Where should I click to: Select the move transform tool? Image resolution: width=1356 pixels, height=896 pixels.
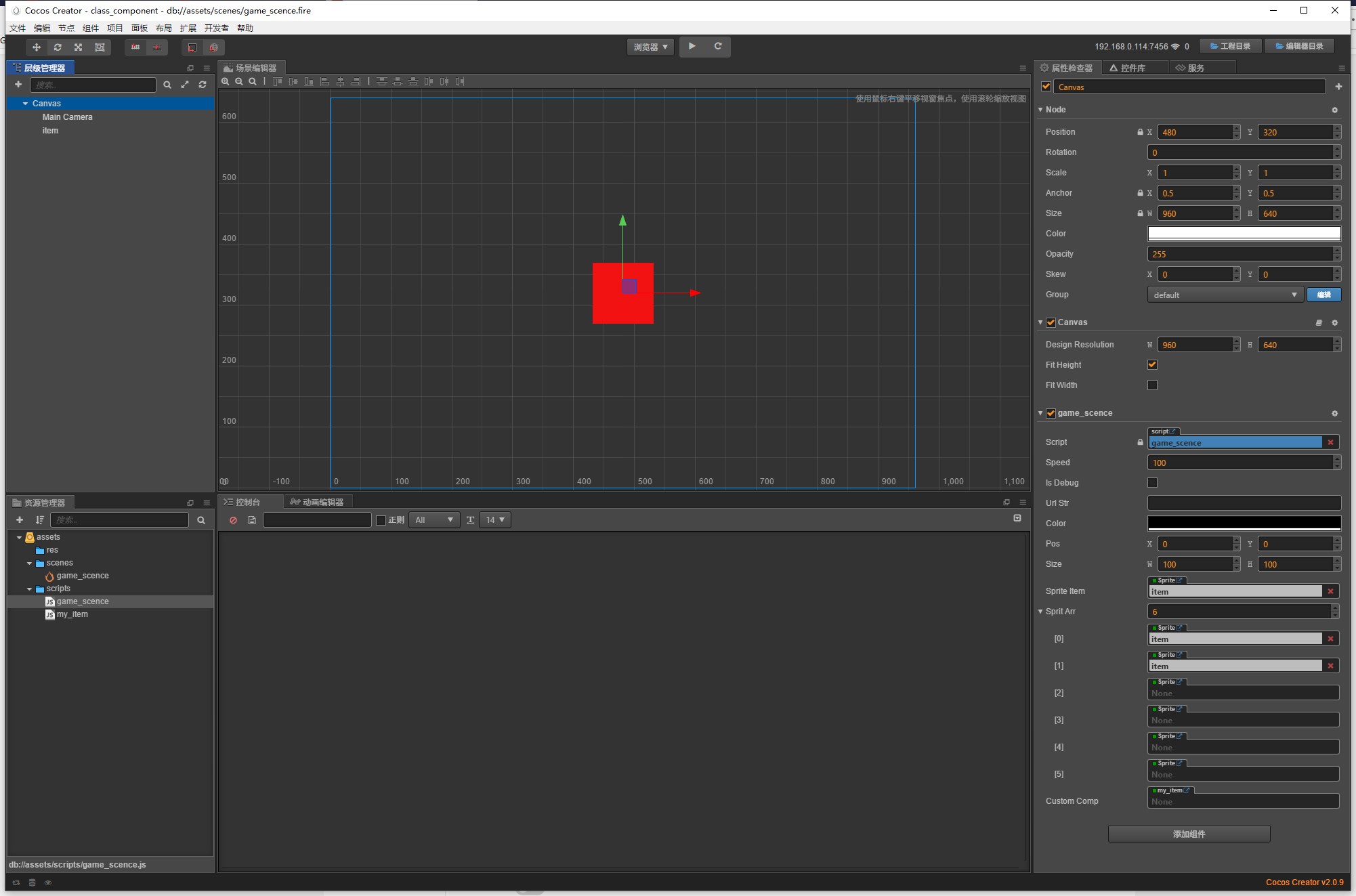pyautogui.click(x=37, y=47)
